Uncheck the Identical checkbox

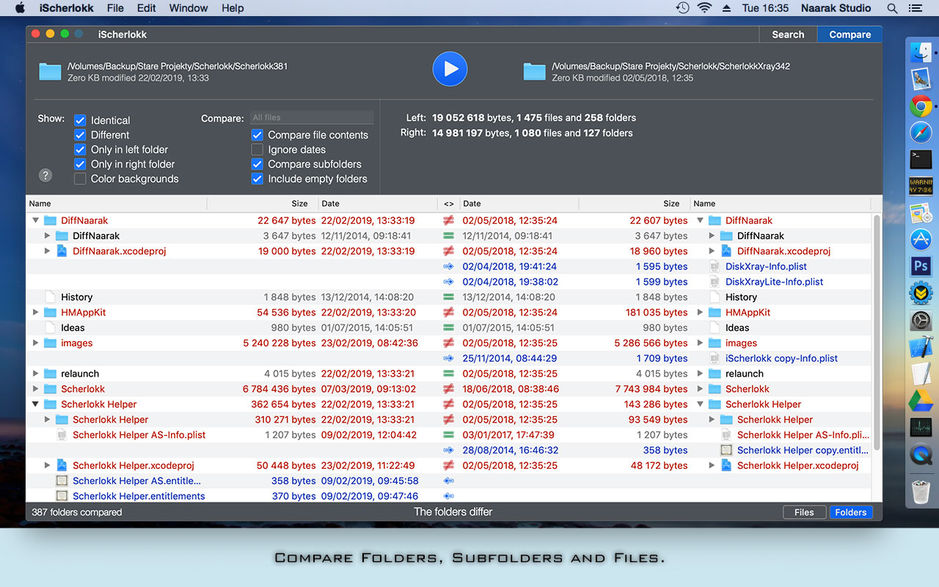tap(80, 120)
